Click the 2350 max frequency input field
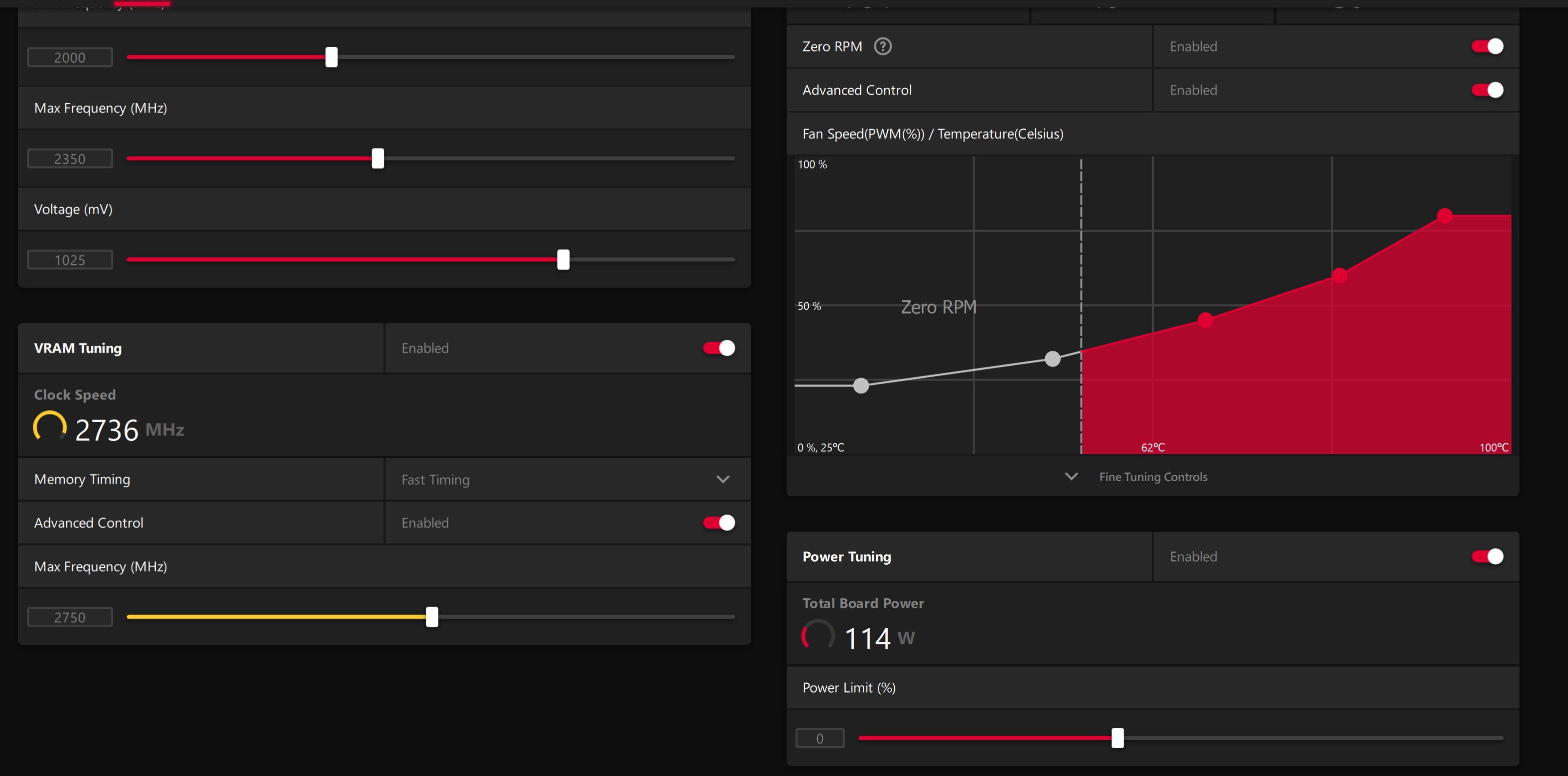Image resolution: width=1568 pixels, height=776 pixels. pos(70,159)
